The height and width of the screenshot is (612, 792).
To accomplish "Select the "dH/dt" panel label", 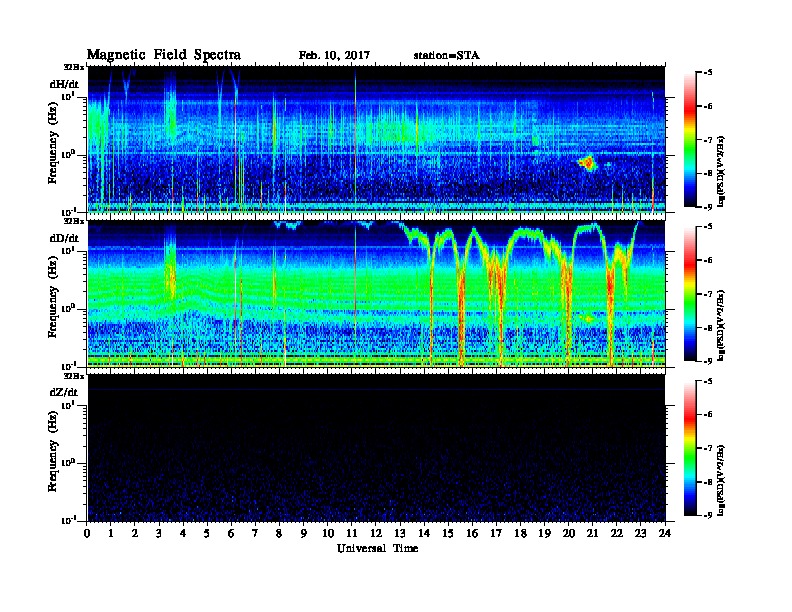I will [64, 84].
